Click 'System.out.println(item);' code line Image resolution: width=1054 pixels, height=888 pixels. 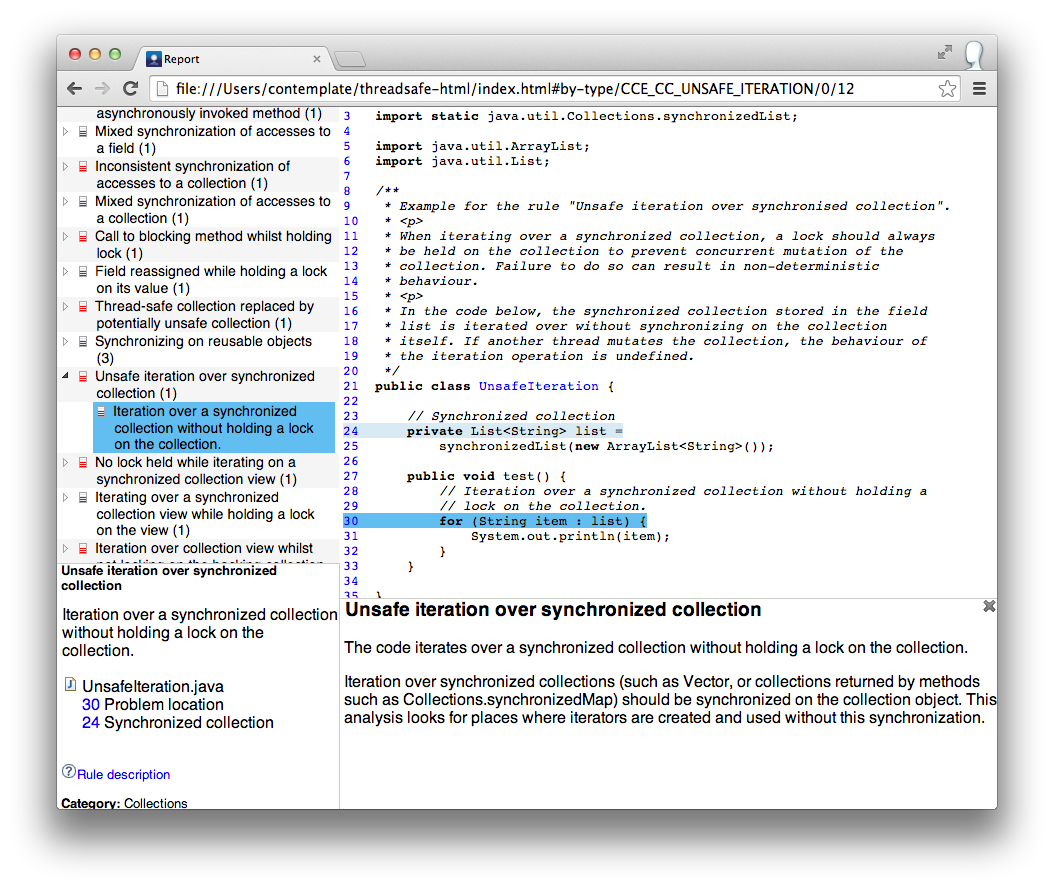[x=570, y=536]
